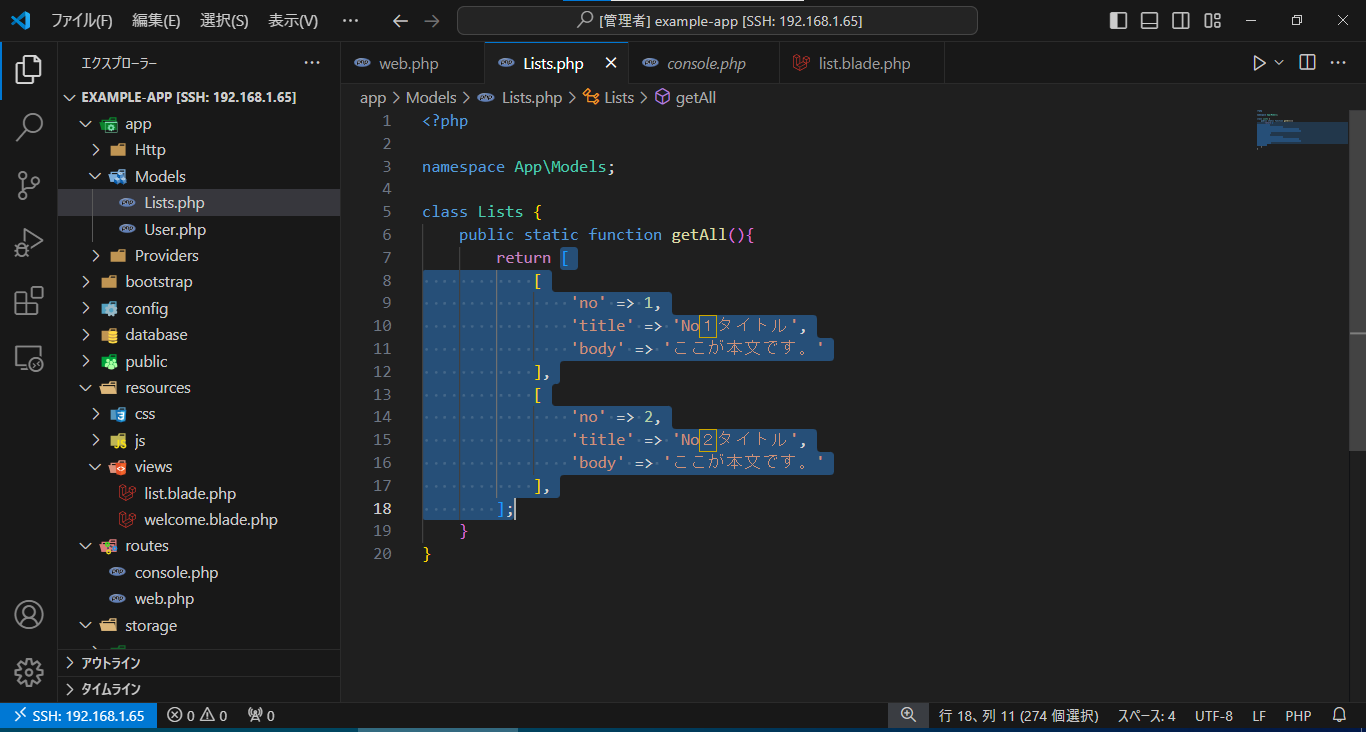Expand the public folder
This screenshot has height=732, width=1366.
199,361
